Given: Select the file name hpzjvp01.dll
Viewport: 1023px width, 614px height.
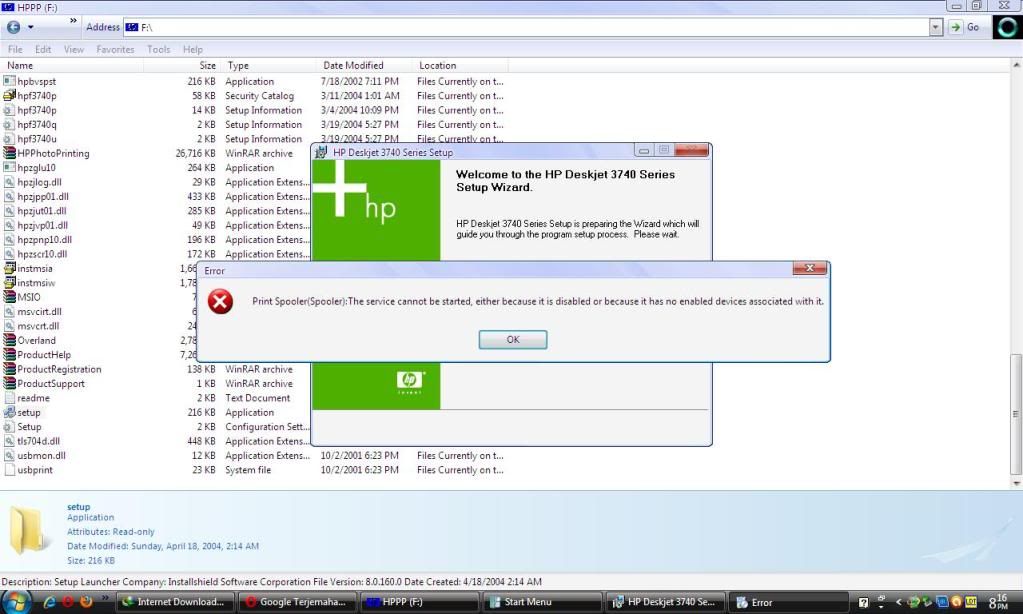Looking at the screenshot, I should [x=42, y=225].
